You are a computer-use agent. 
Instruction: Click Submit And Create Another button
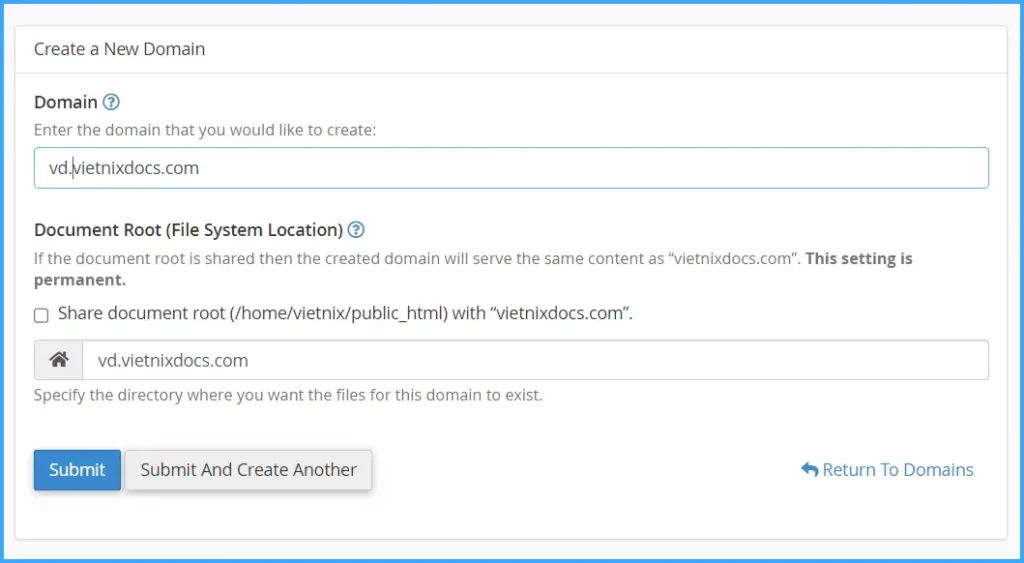[x=248, y=470]
